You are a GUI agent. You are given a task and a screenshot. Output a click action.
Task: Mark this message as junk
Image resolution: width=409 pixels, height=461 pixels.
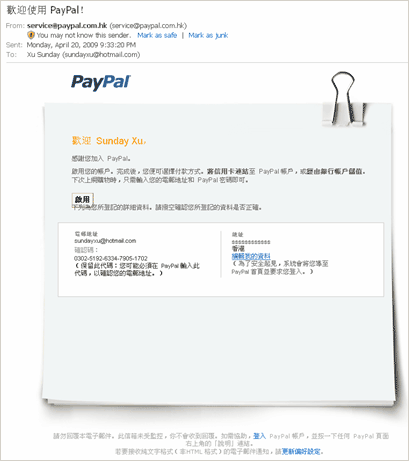[208, 35]
